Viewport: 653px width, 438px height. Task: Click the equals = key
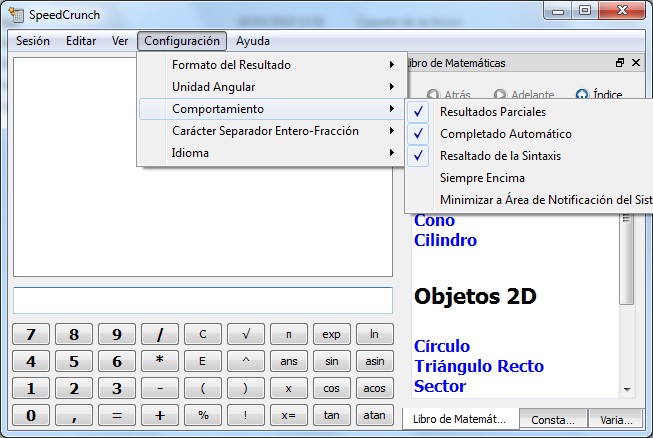coord(117,415)
